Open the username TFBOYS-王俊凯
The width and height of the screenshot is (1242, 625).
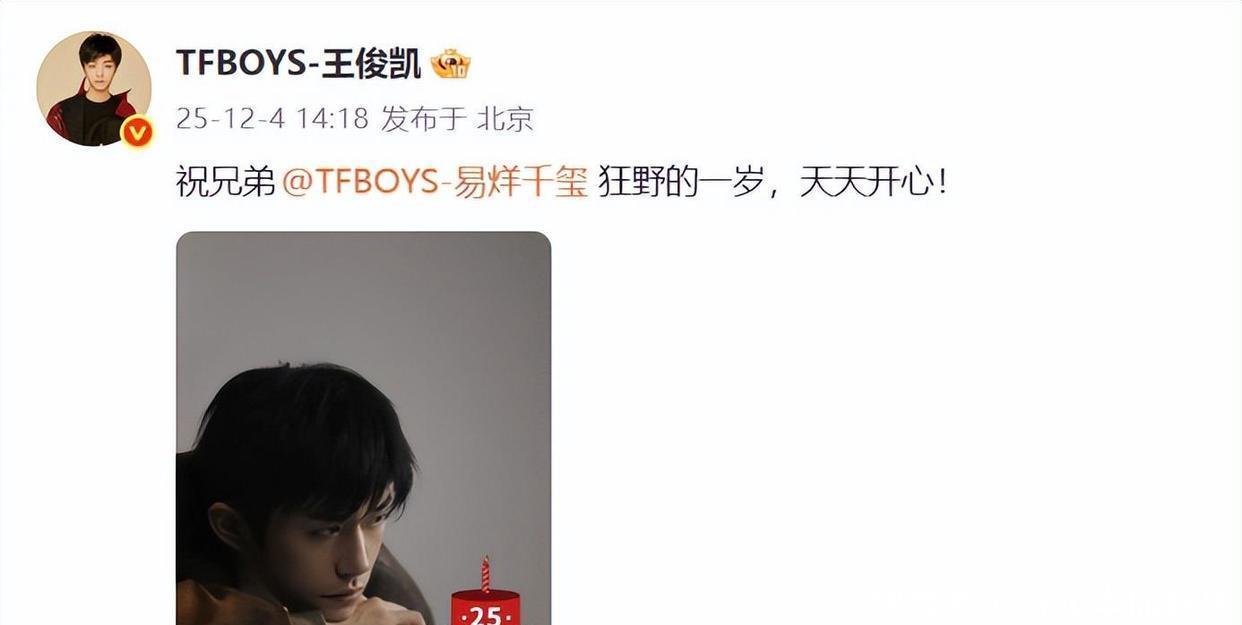pyautogui.click(x=298, y=63)
